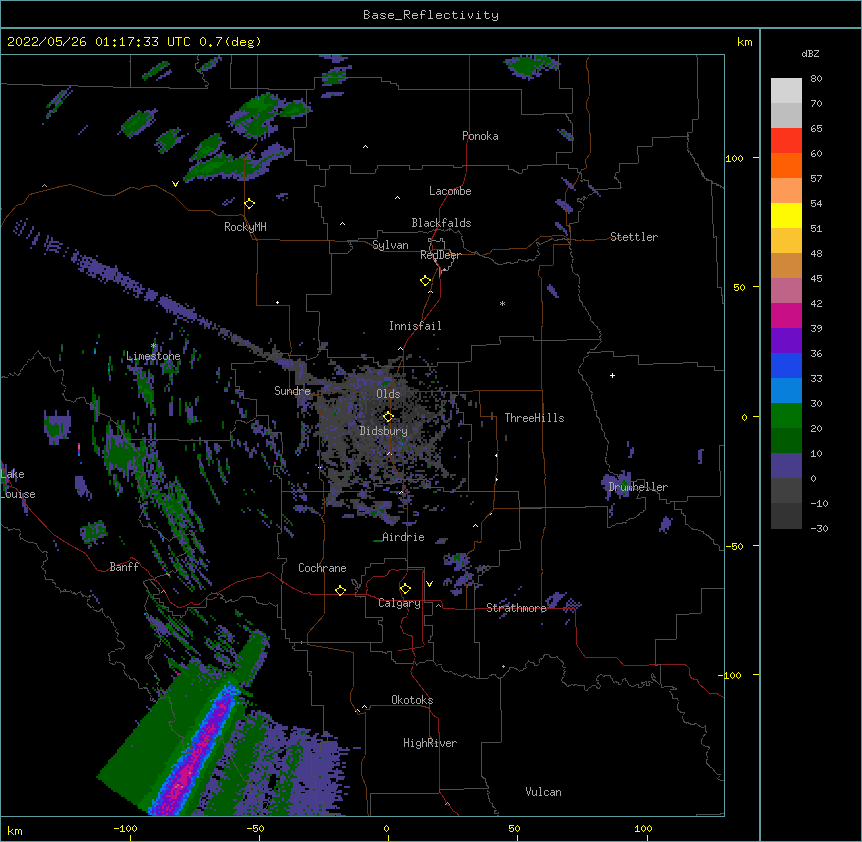Select the ThreeHills label
The width and height of the screenshot is (862, 842).
534,418
